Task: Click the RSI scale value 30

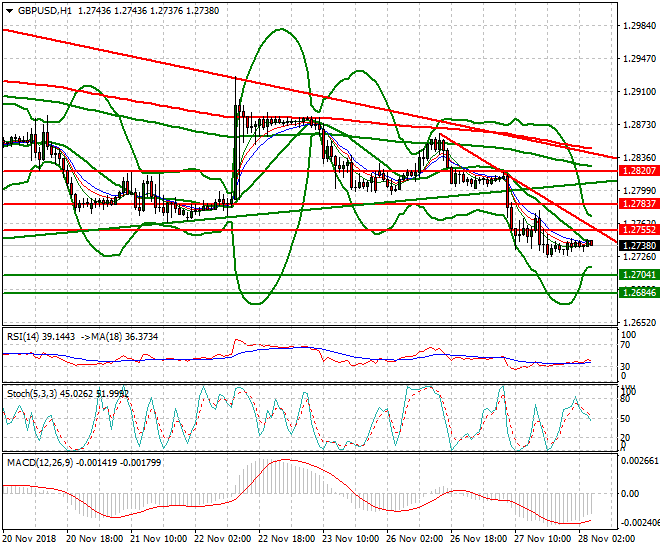Action: (625, 367)
